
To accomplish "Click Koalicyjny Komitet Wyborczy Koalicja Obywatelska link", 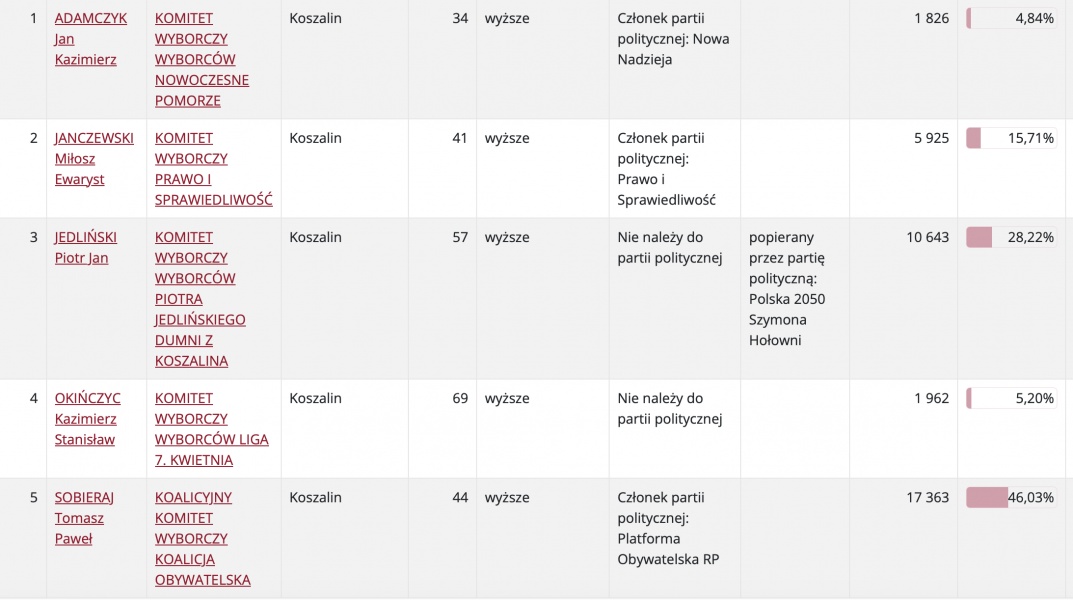I will [x=202, y=539].
